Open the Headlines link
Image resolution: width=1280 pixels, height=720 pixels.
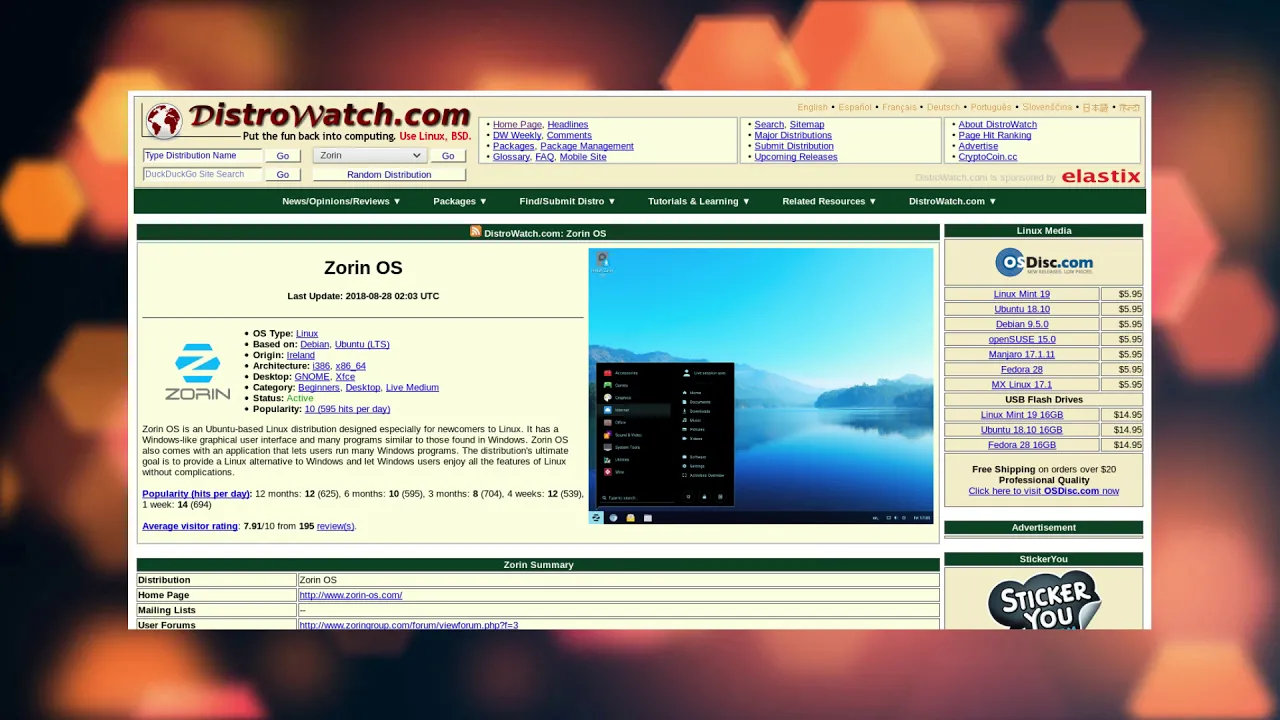[x=567, y=124]
